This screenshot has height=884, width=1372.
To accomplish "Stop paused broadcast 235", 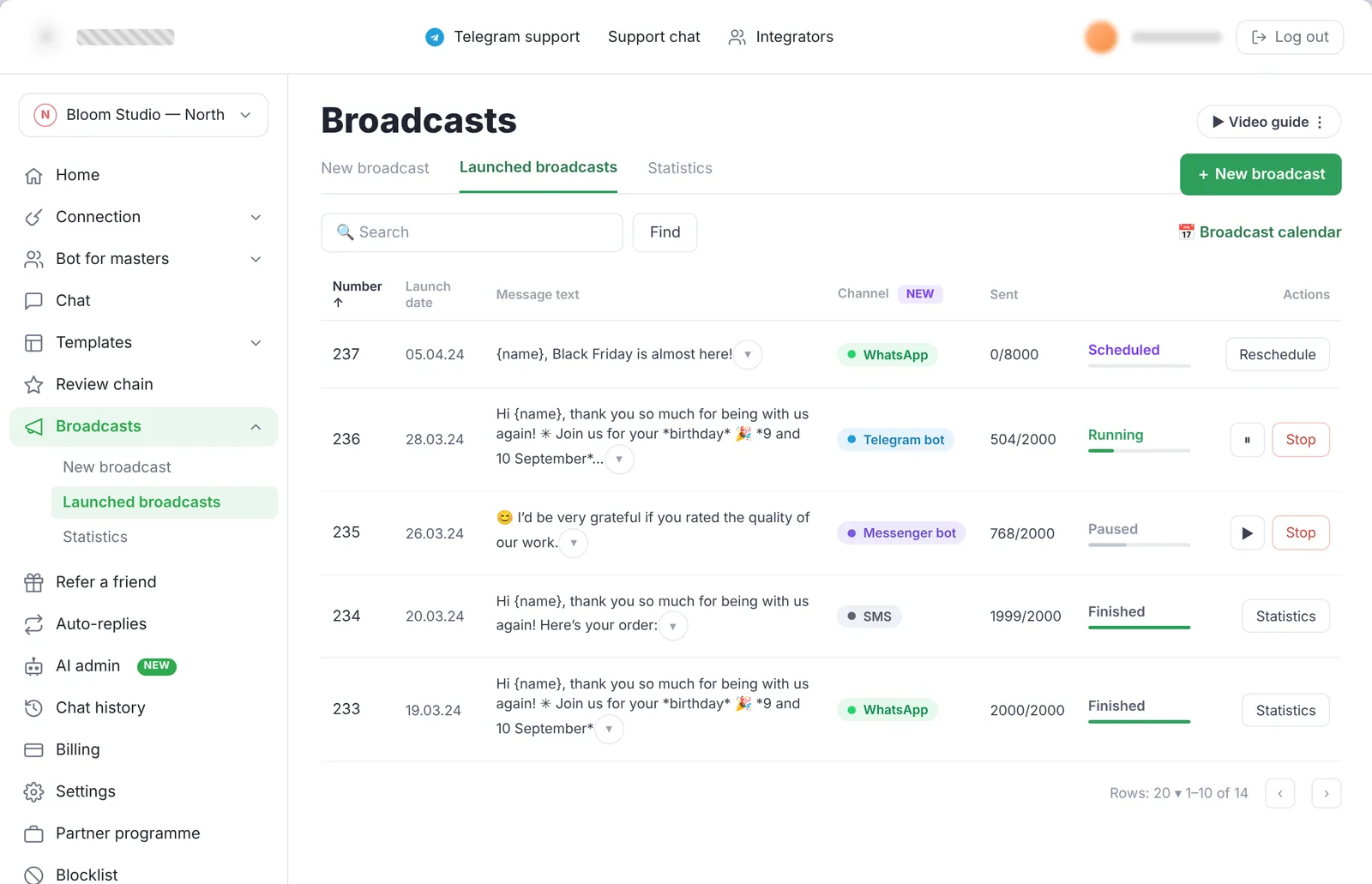I will tap(1301, 533).
